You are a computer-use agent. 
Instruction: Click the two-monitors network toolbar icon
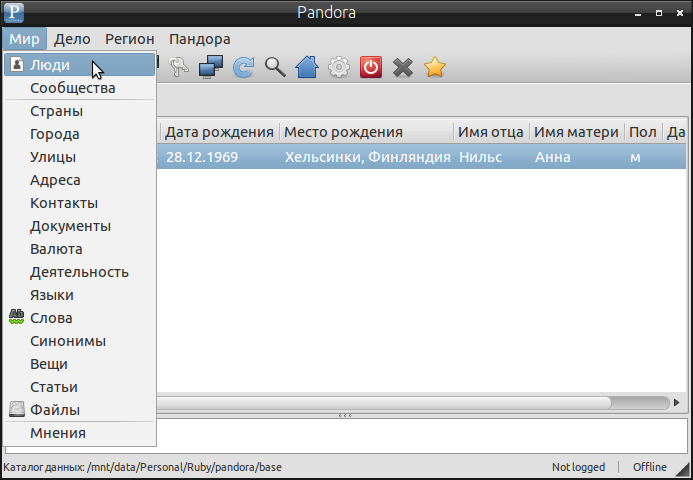(211, 67)
